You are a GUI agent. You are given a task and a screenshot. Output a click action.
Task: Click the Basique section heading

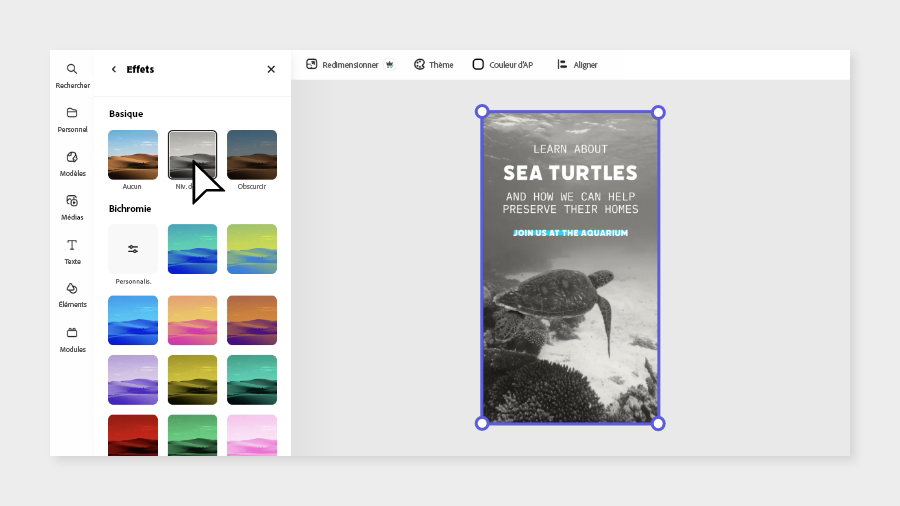point(126,114)
